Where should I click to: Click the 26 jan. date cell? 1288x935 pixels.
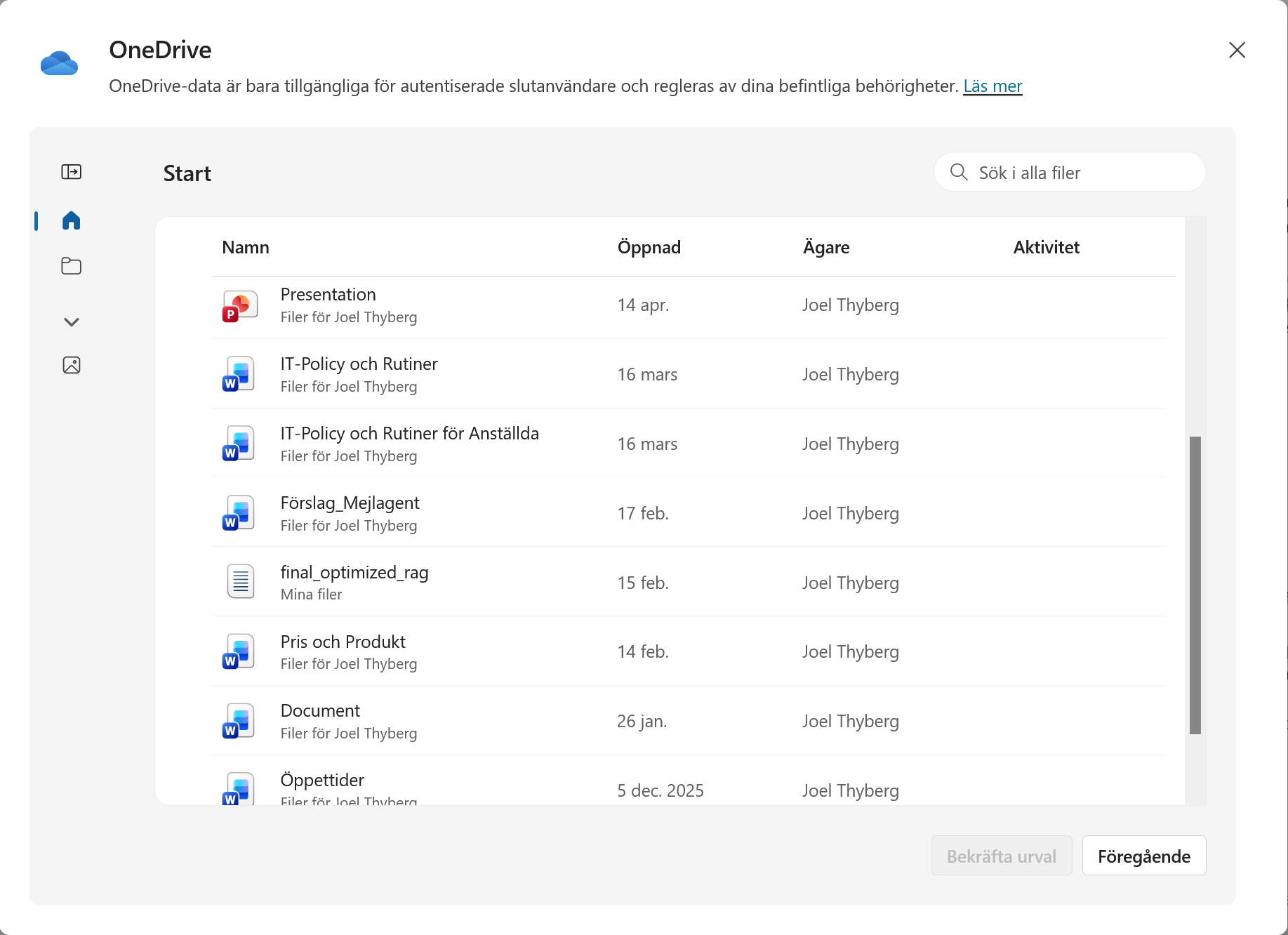pyautogui.click(x=642, y=721)
